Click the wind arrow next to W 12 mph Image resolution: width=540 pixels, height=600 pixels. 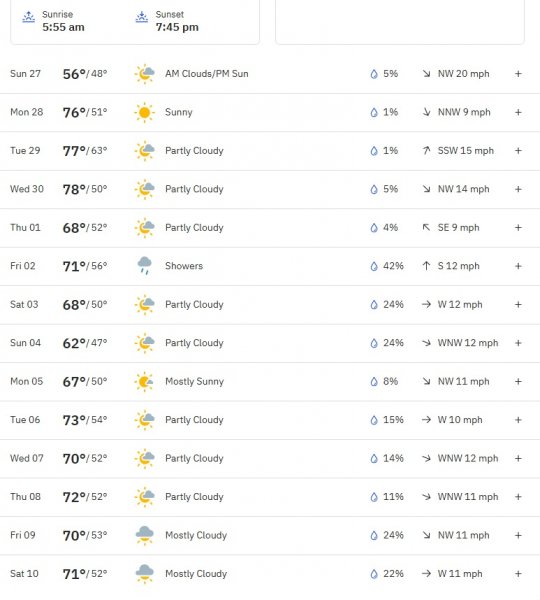coord(426,304)
